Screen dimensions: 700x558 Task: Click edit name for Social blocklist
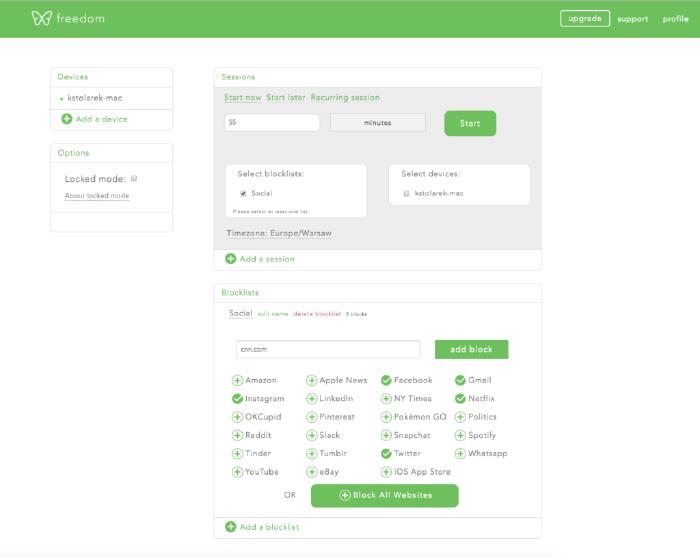pyautogui.click(x=273, y=314)
